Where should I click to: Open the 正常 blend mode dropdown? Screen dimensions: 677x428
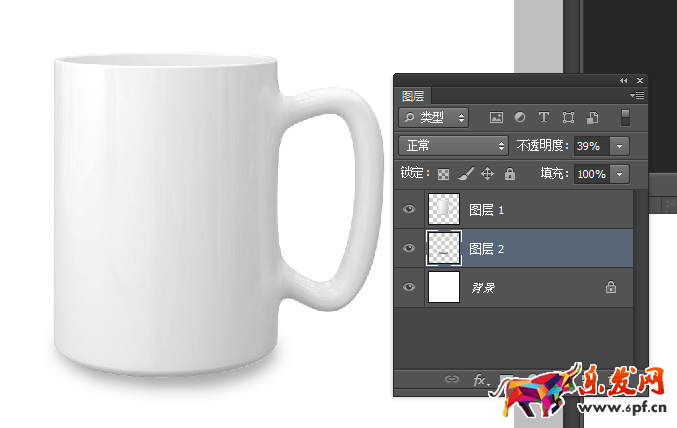(453, 146)
